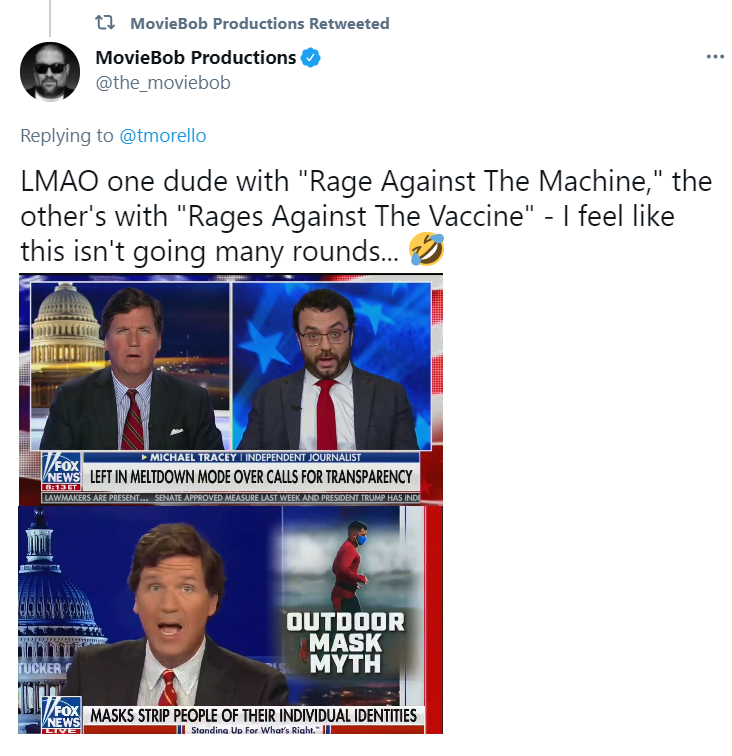Click the tweet text about Rage Against The Machine
732x756 pixels.
pyautogui.click(x=366, y=216)
